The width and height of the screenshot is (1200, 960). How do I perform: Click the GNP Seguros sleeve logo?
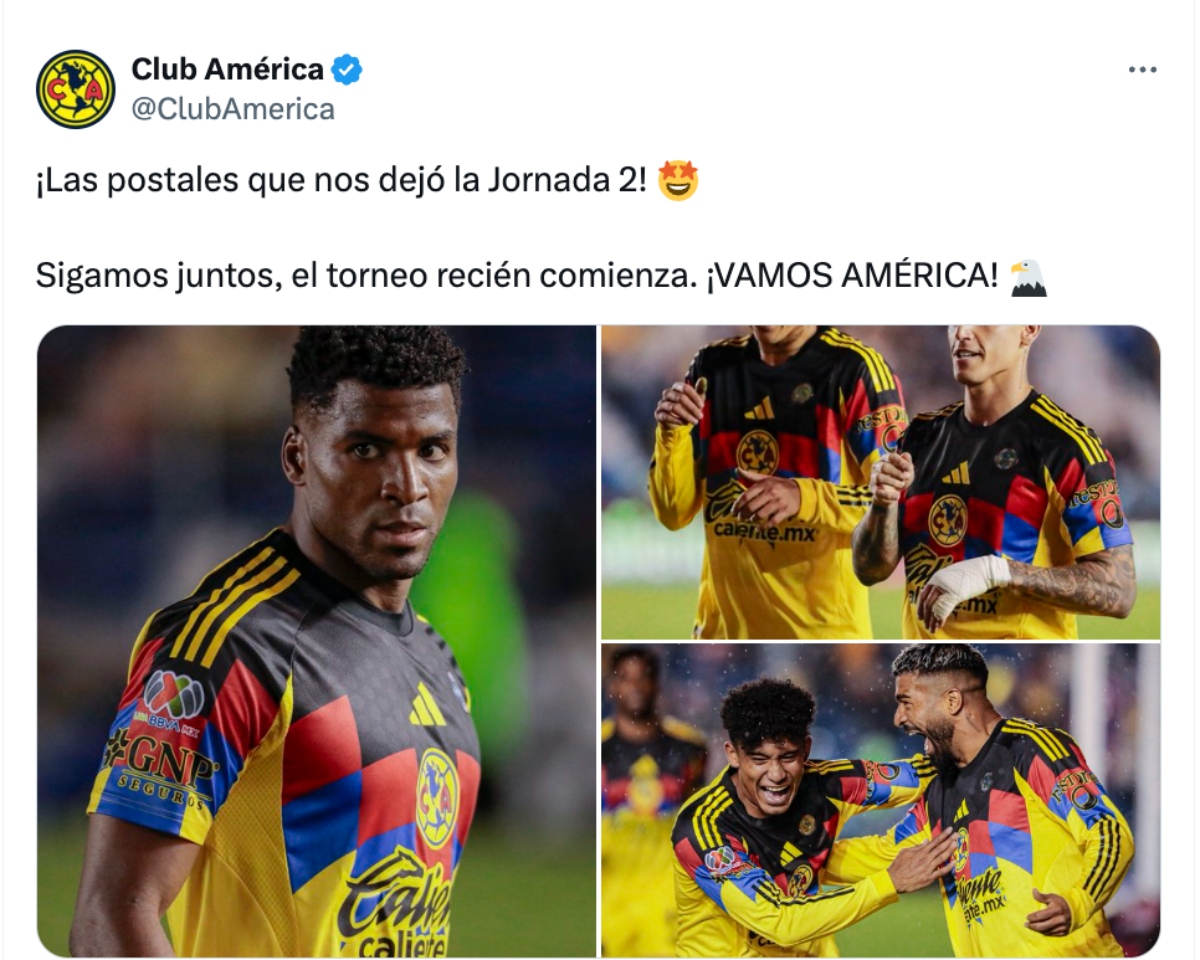pos(162,771)
